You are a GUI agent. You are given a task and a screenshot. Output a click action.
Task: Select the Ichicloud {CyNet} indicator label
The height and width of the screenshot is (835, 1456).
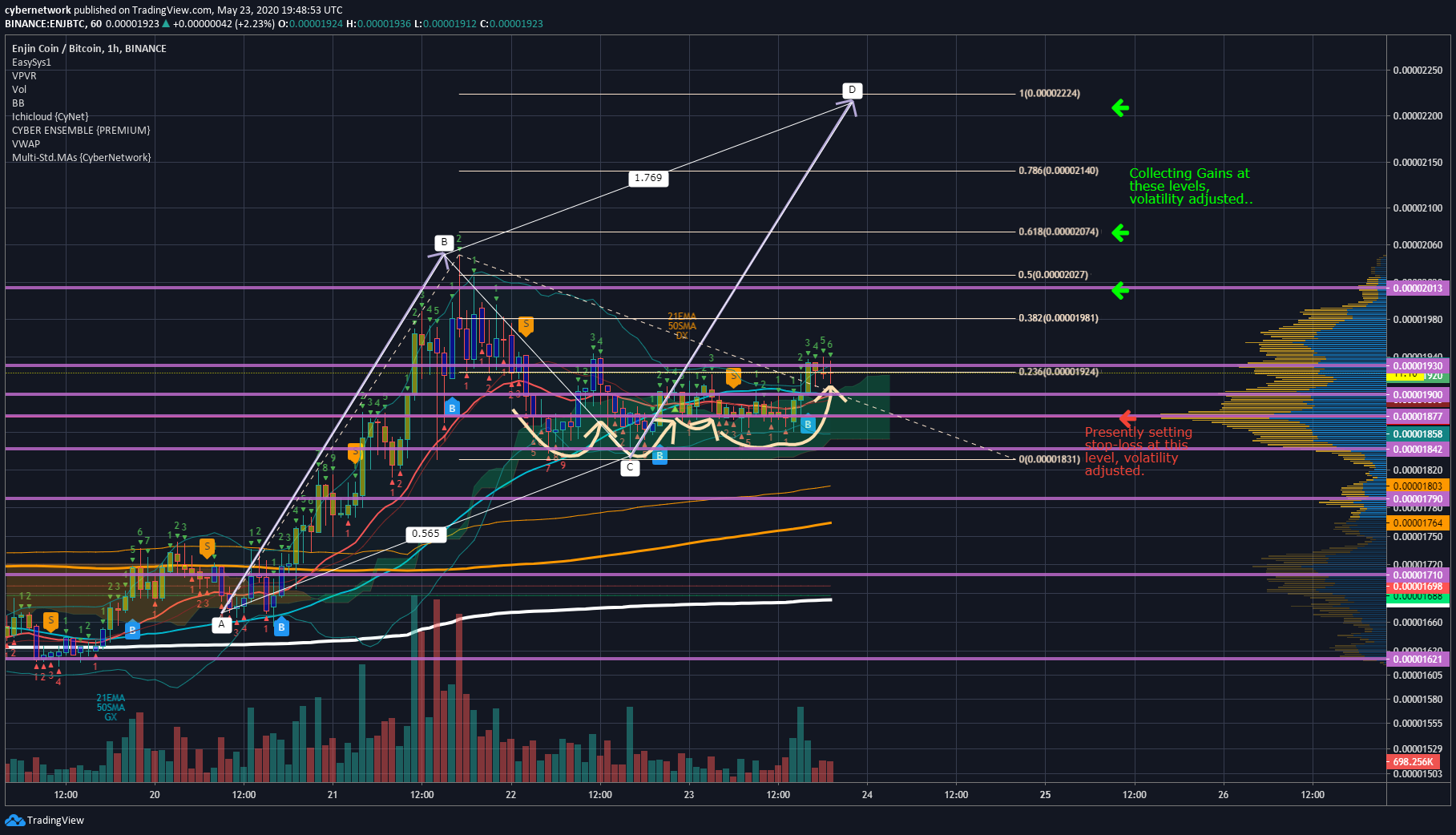[x=50, y=117]
